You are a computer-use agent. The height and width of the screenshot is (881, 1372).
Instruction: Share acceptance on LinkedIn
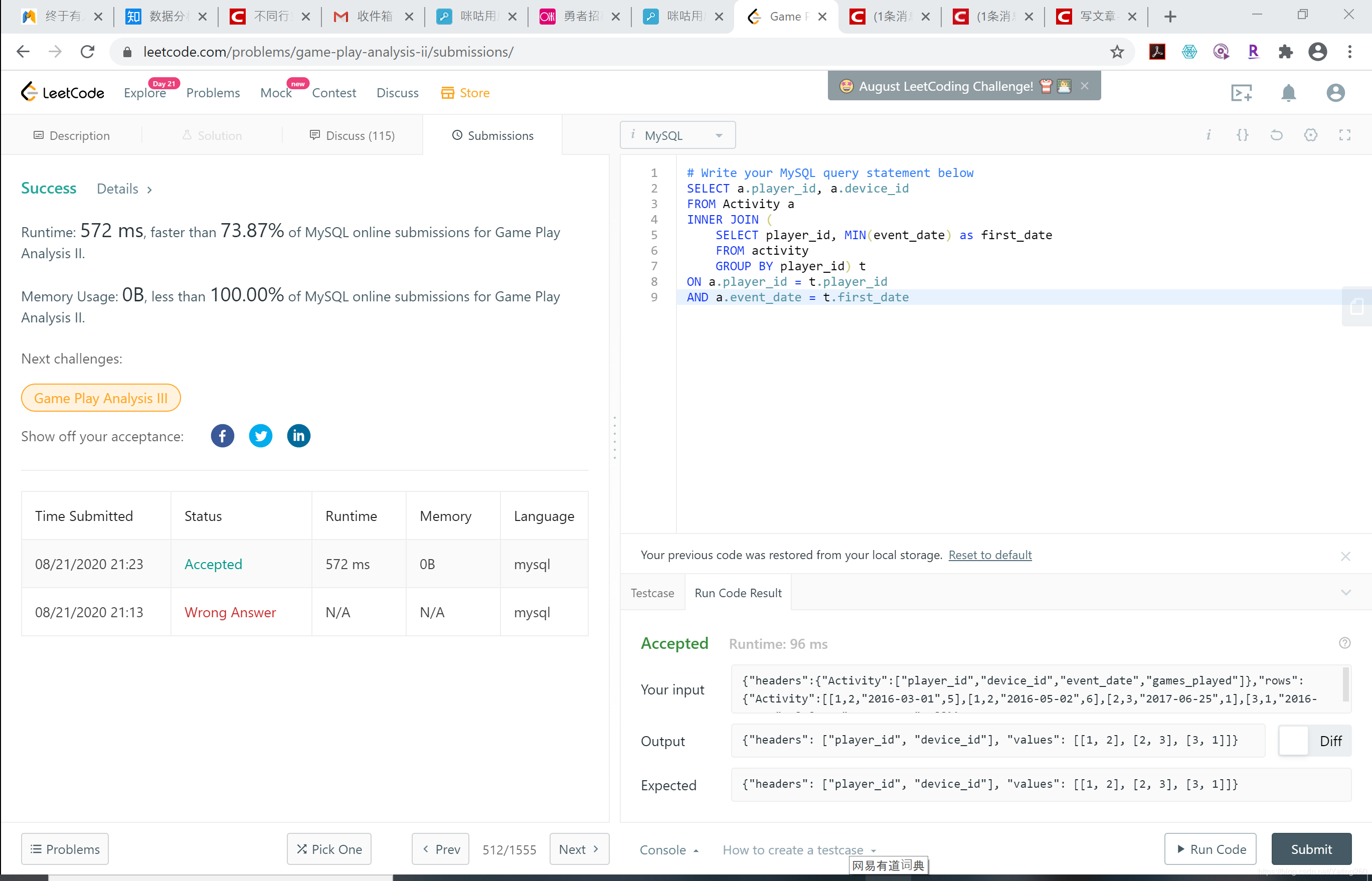[298, 436]
